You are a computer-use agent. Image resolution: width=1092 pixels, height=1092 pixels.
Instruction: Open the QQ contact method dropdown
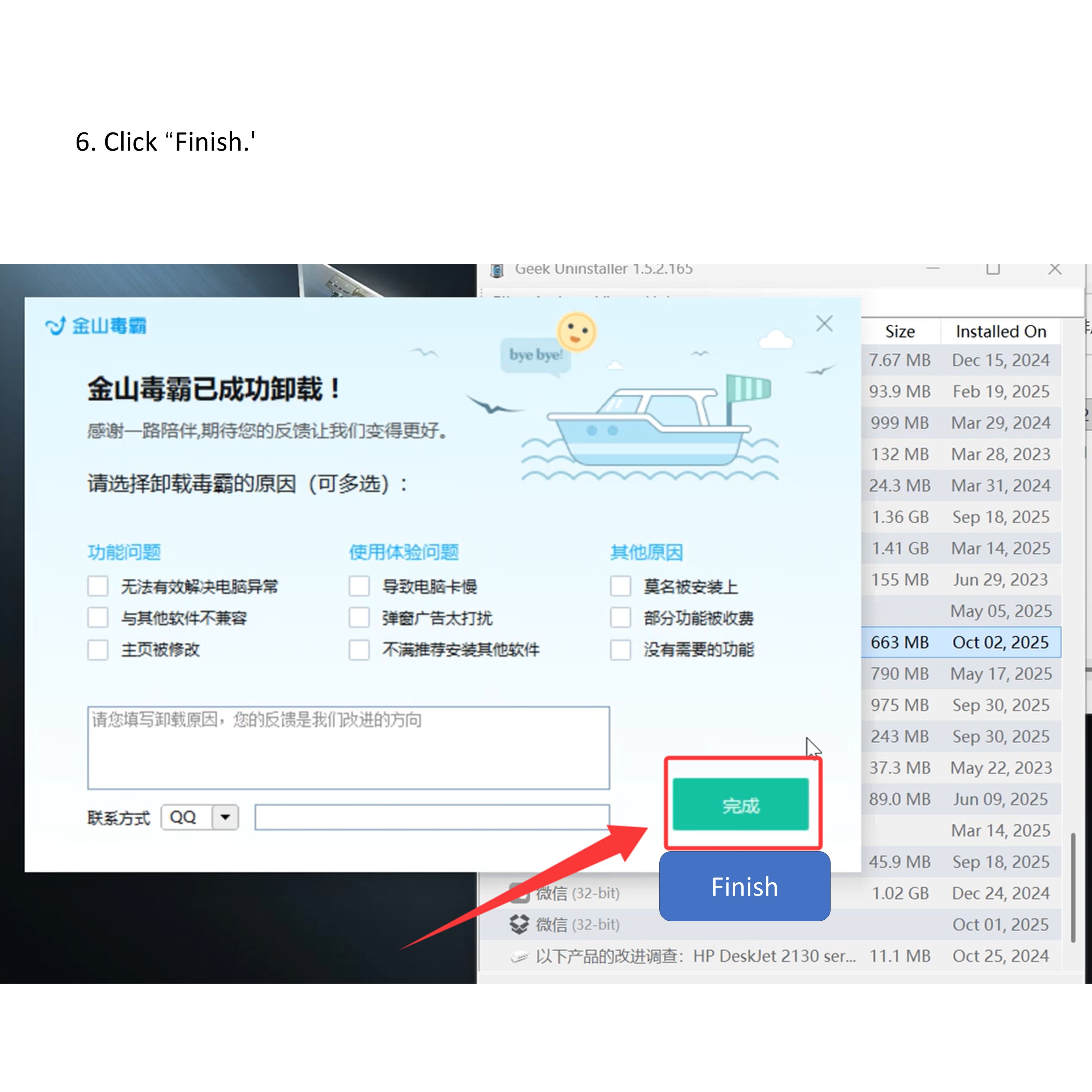tap(225, 817)
